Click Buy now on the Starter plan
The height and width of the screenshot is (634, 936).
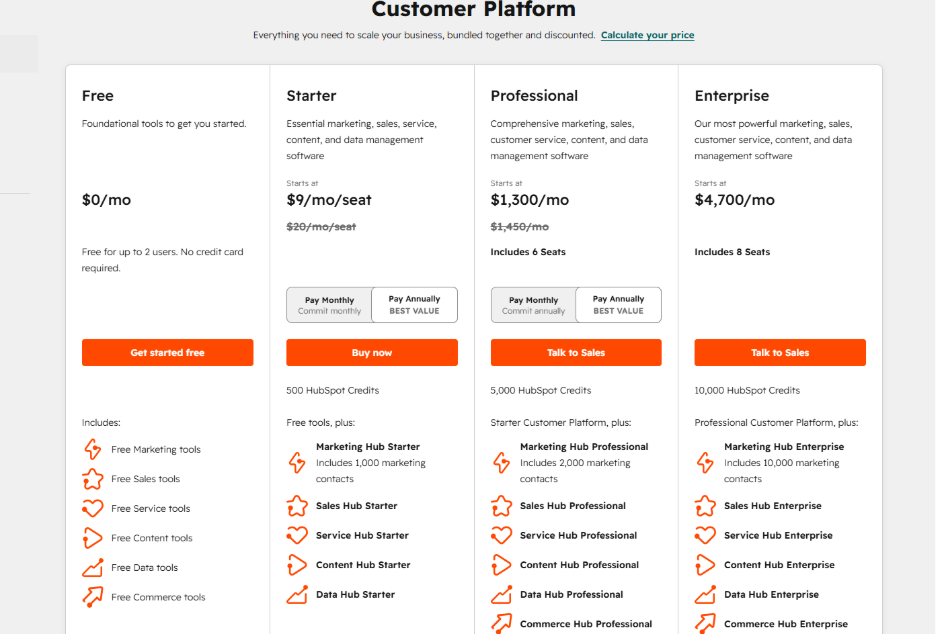(372, 353)
